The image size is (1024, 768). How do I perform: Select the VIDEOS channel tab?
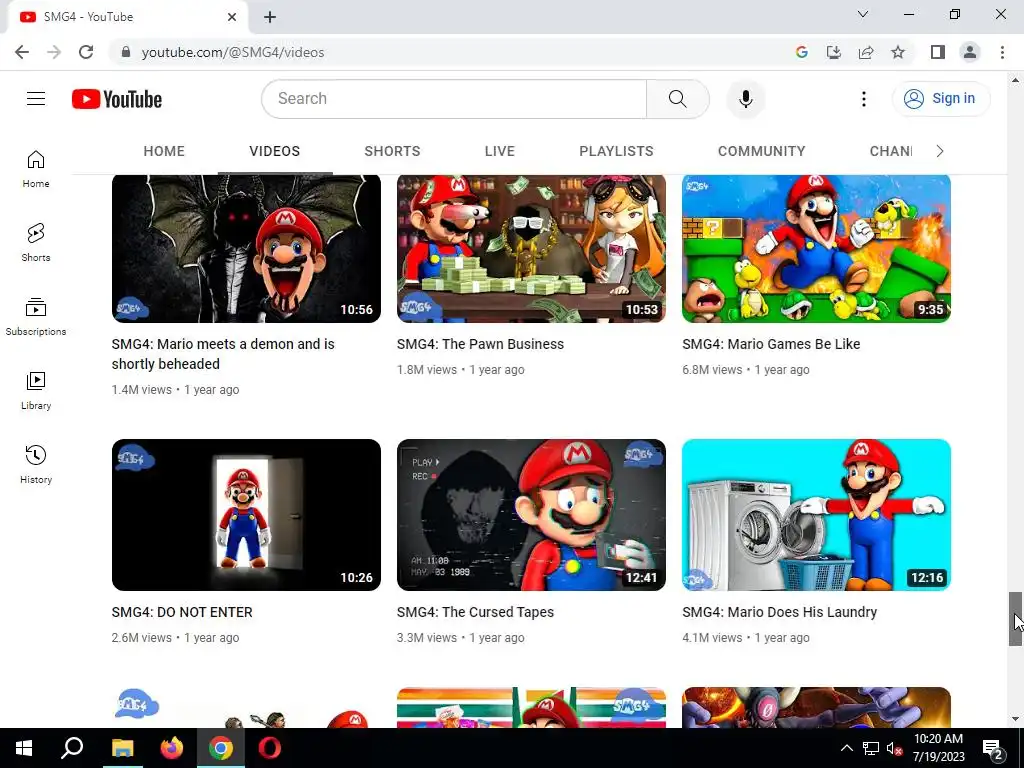(274, 152)
